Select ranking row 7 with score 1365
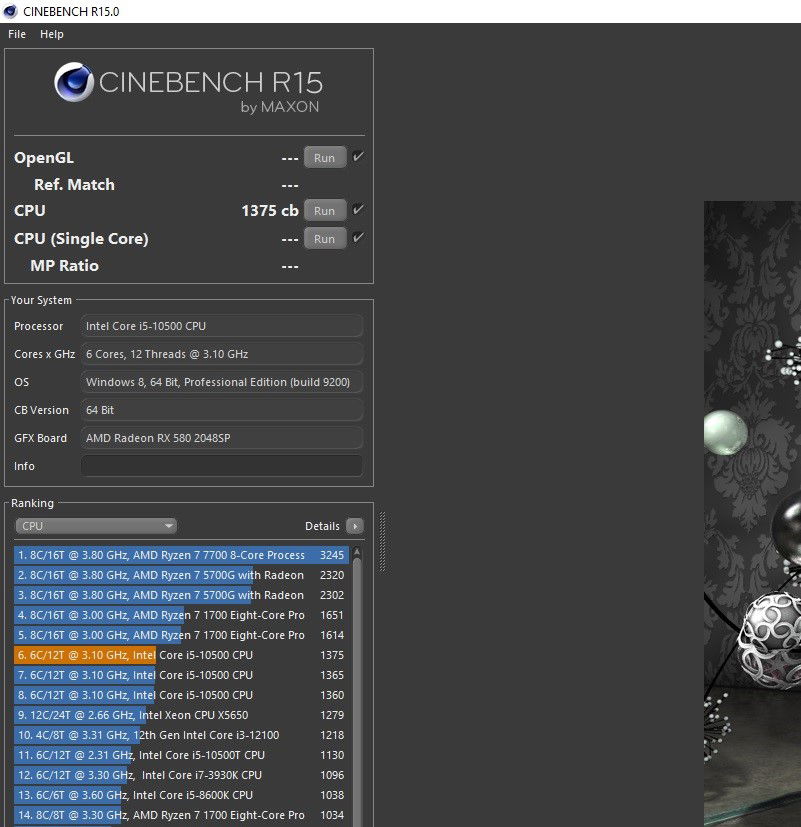The height and width of the screenshot is (827, 801). point(181,675)
